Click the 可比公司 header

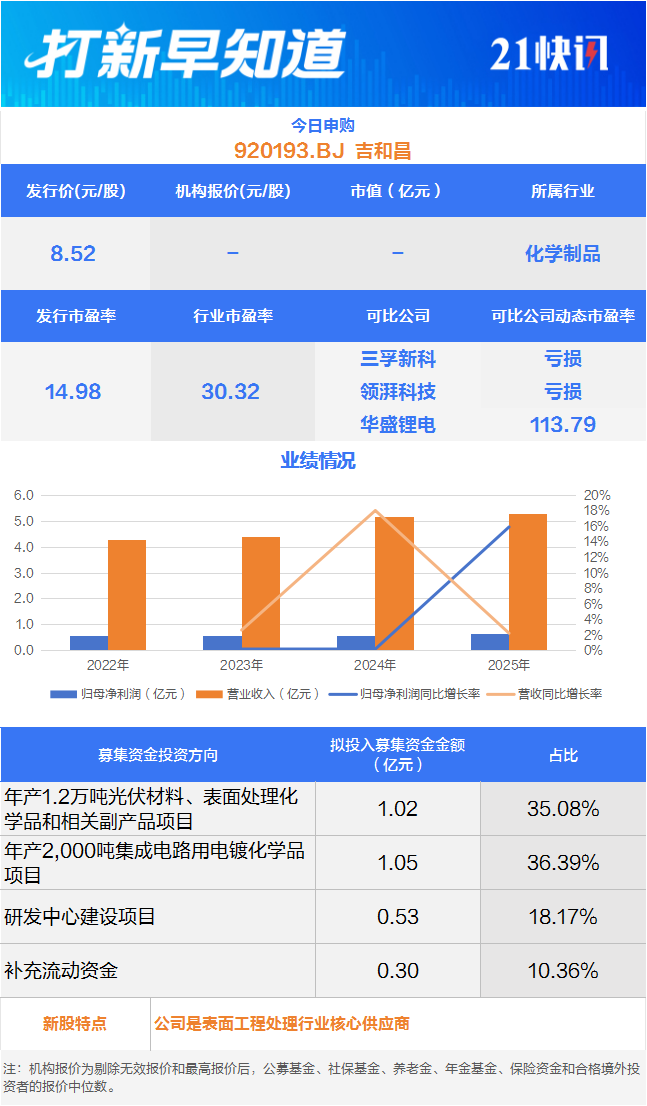(398, 316)
